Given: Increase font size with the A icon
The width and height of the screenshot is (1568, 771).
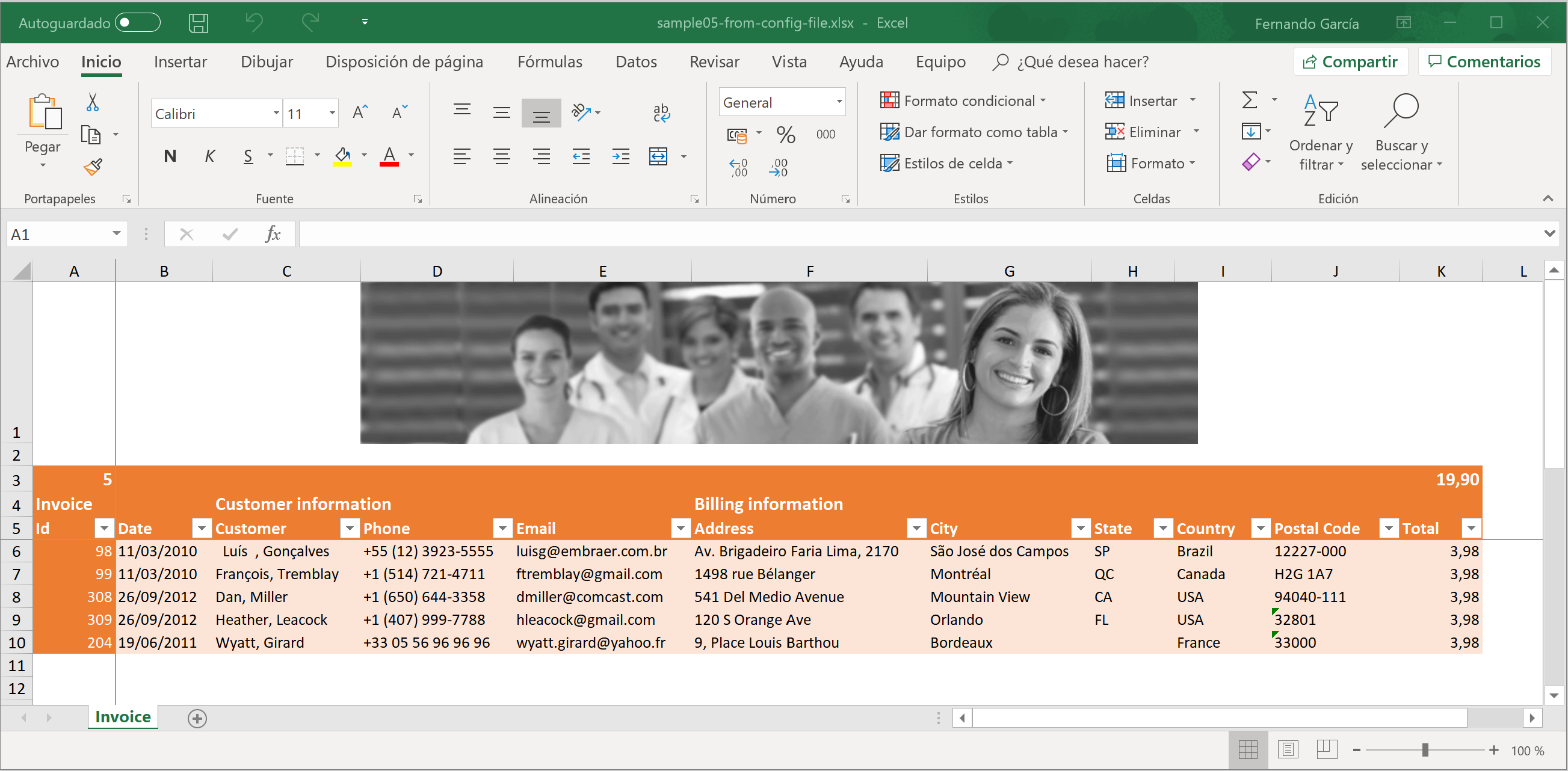Looking at the screenshot, I should pyautogui.click(x=360, y=112).
